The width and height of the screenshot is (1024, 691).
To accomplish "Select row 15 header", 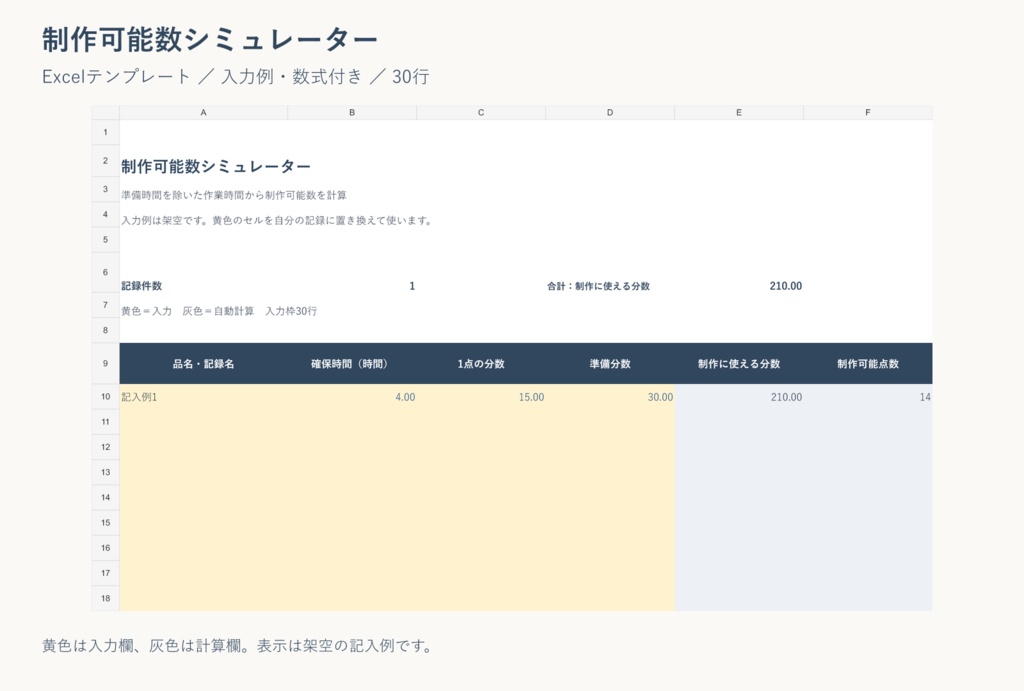I will point(105,522).
